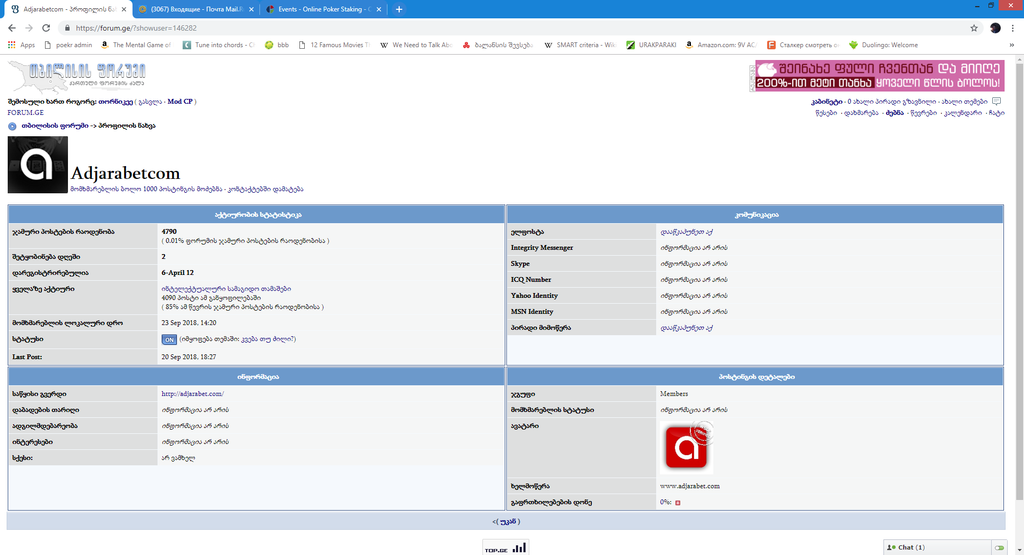
Task: Open Mod CP link
Action: (180, 102)
